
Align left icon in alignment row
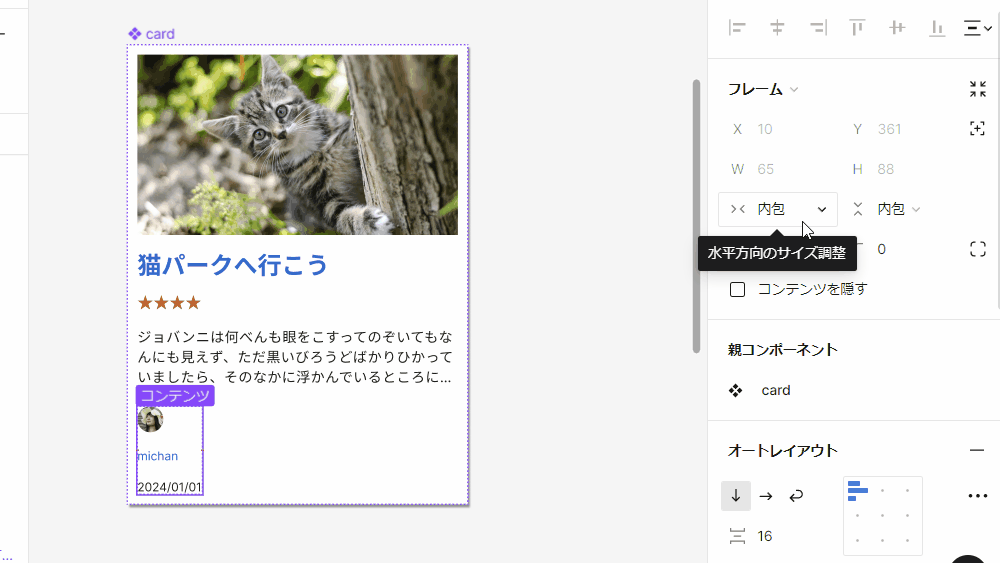[737, 27]
